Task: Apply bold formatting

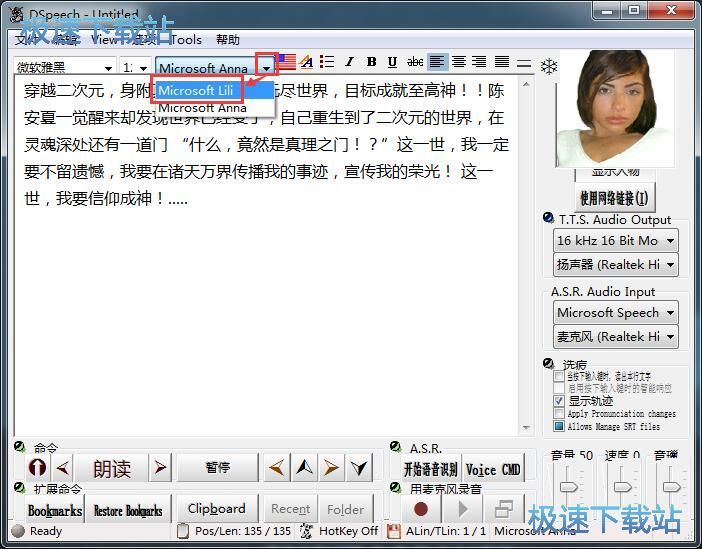Action: pos(371,62)
